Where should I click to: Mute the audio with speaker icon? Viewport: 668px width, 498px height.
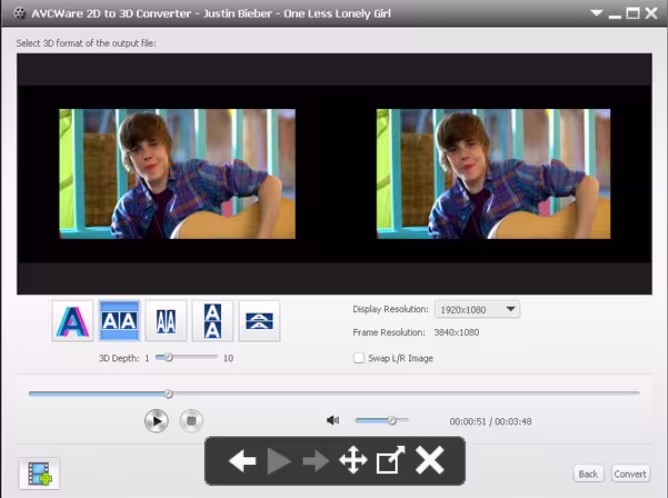click(x=333, y=420)
